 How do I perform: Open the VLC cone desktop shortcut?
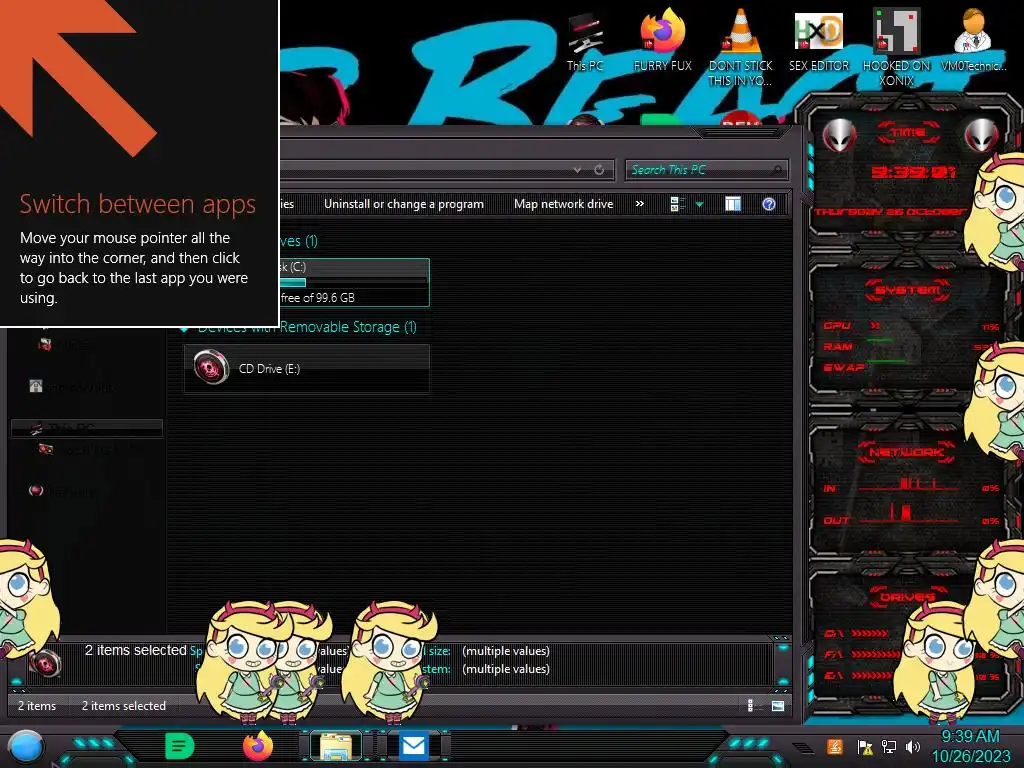(x=741, y=47)
